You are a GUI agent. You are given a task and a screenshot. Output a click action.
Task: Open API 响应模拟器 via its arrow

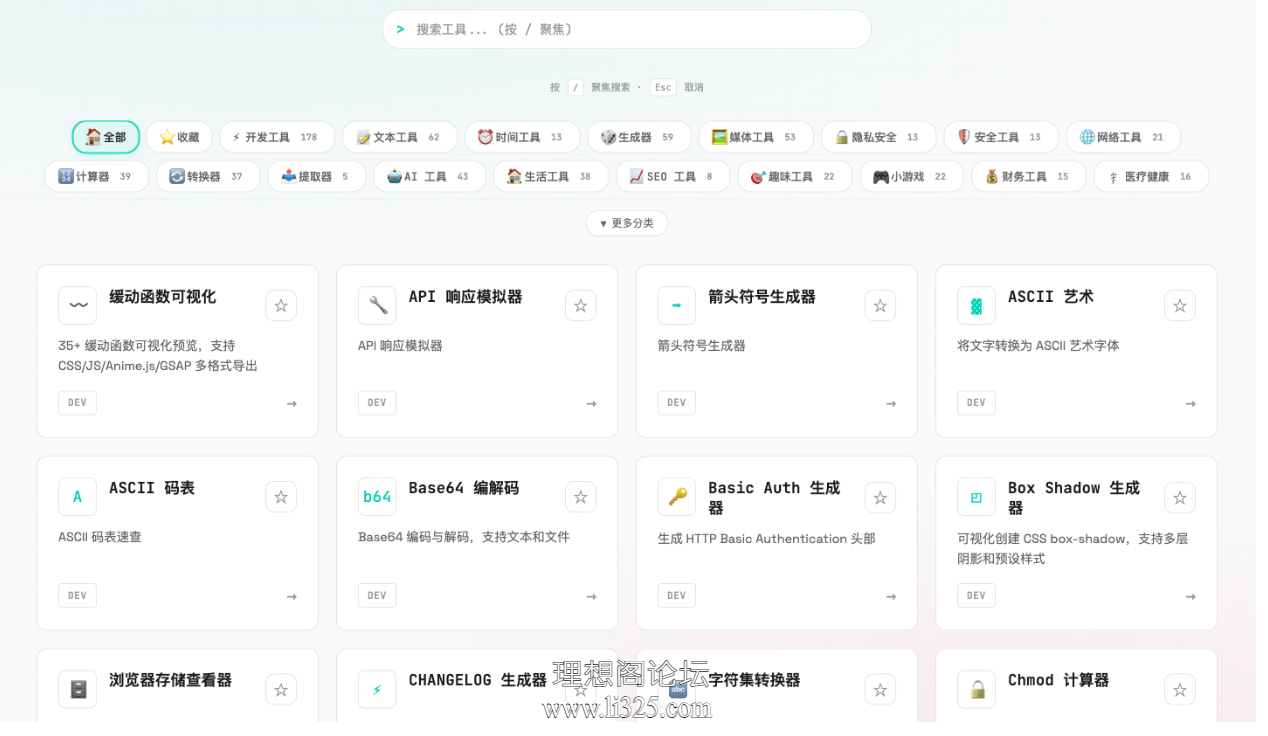point(592,404)
